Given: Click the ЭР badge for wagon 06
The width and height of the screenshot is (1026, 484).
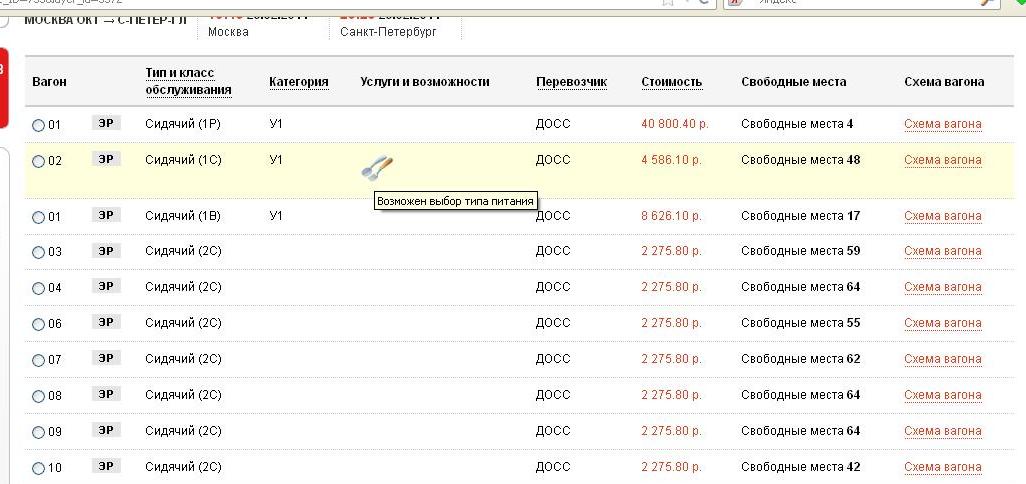Looking at the screenshot, I should (x=106, y=322).
